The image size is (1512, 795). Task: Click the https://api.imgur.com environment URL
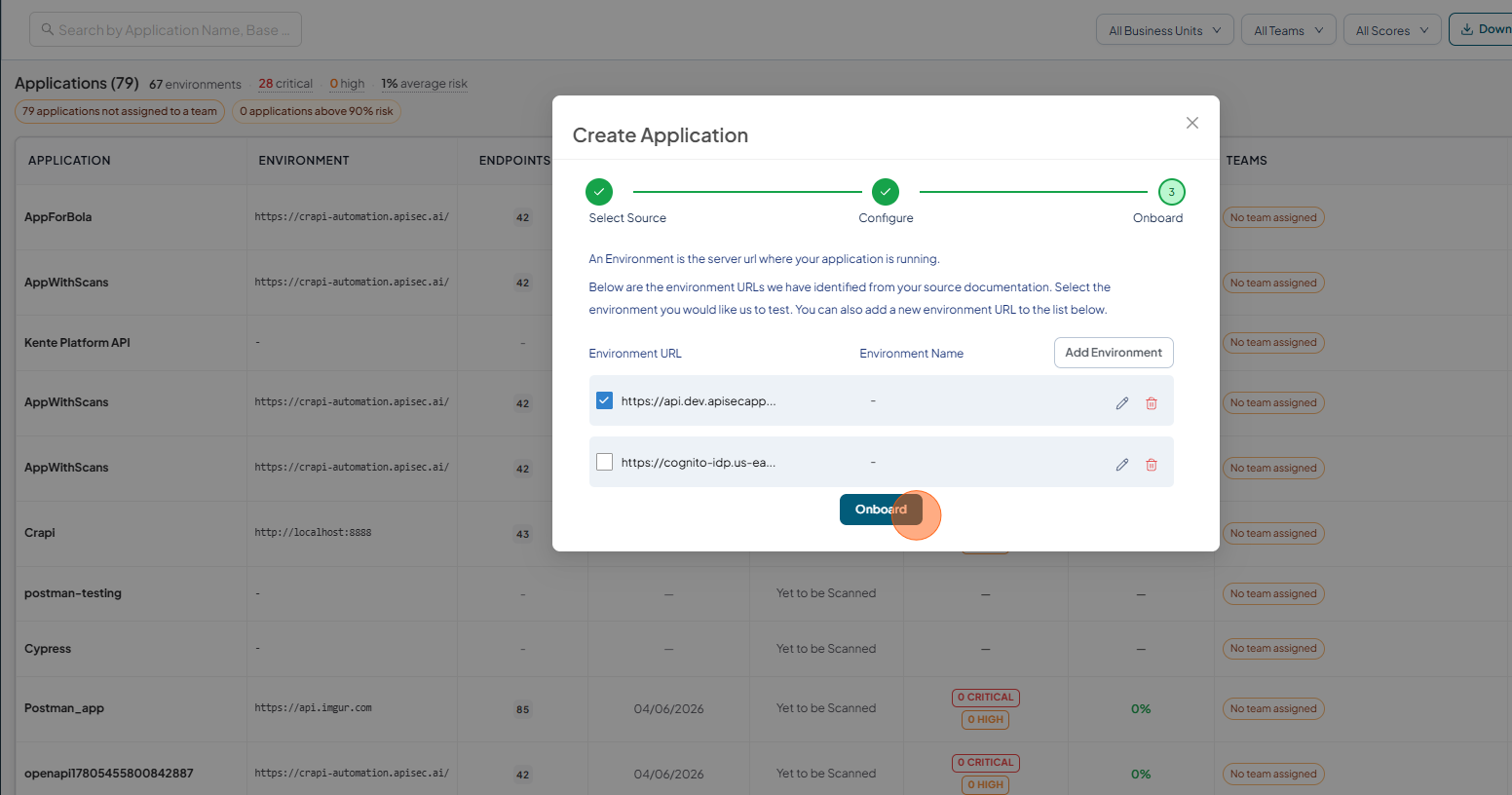pyautogui.click(x=313, y=708)
